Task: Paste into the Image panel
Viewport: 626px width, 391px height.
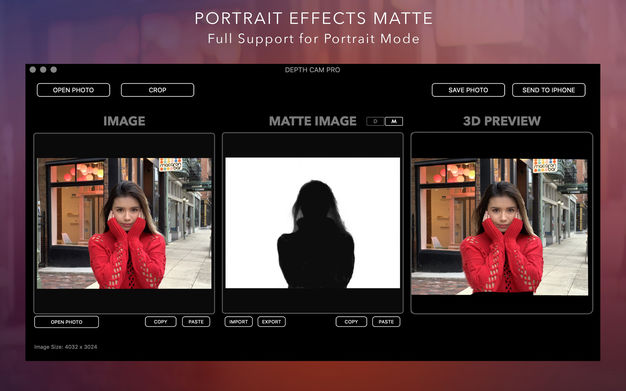Action: [196, 322]
